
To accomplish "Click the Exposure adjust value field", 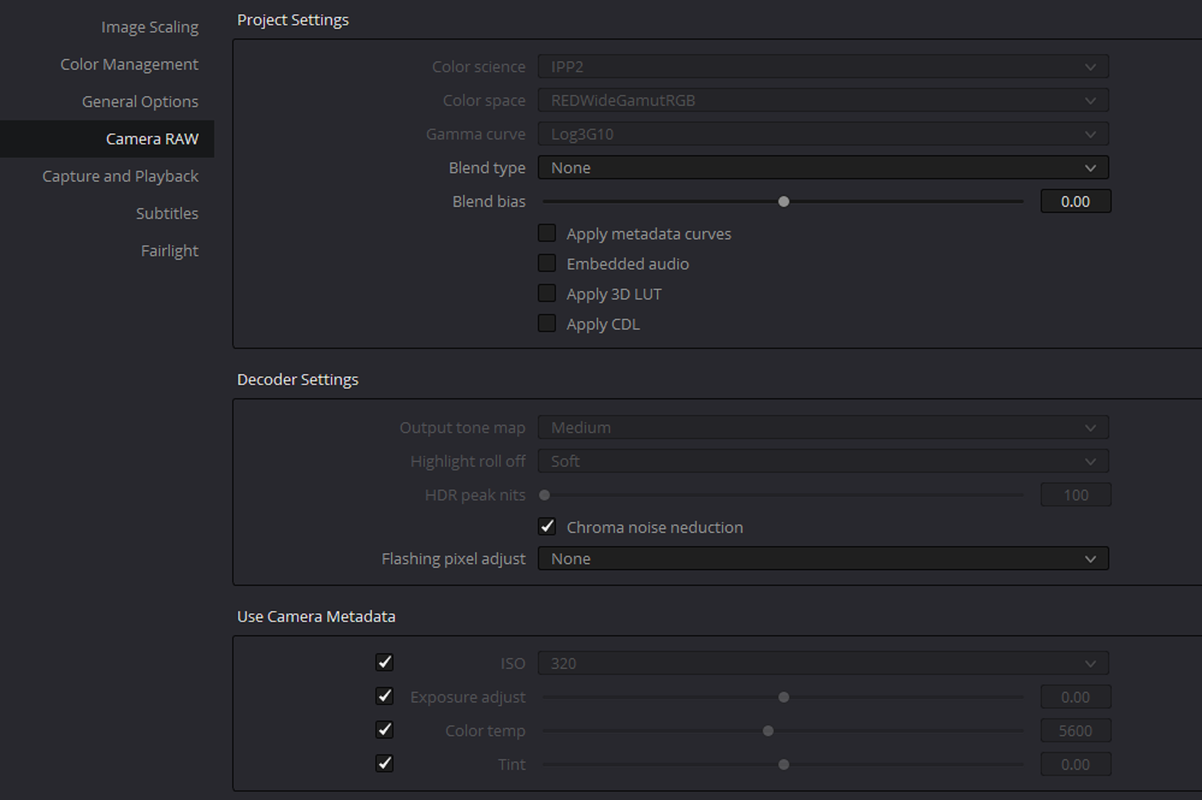I will [1076, 697].
